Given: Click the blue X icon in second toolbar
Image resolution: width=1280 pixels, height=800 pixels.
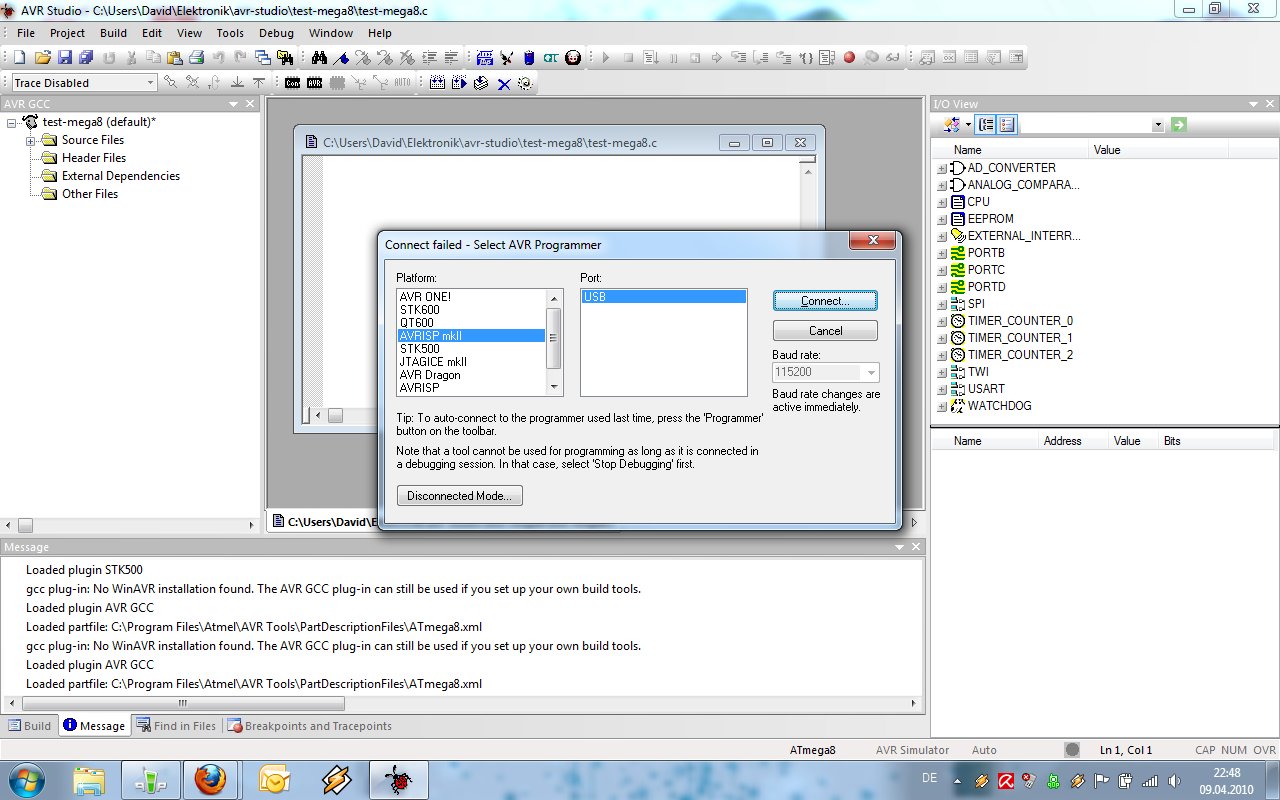Looking at the screenshot, I should click(503, 83).
